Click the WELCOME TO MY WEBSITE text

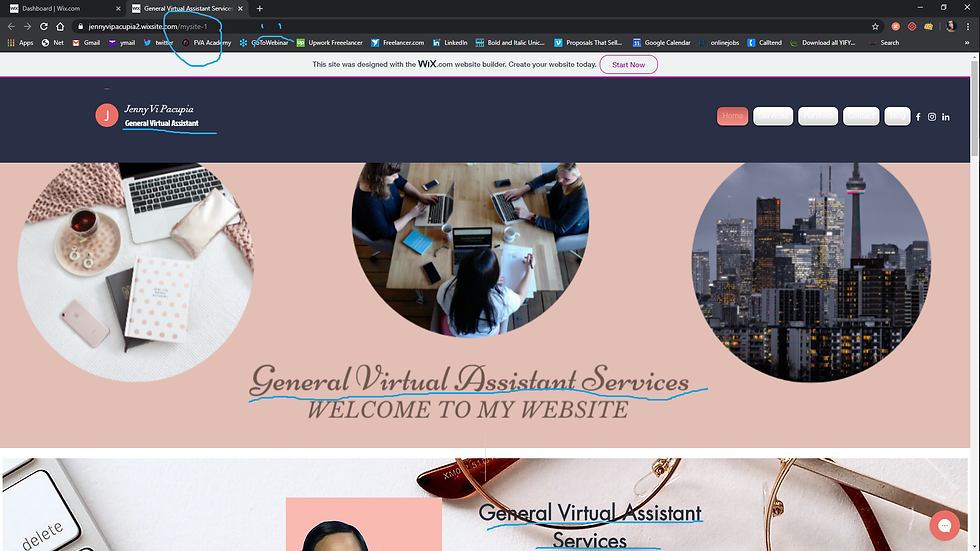coord(468,410)
